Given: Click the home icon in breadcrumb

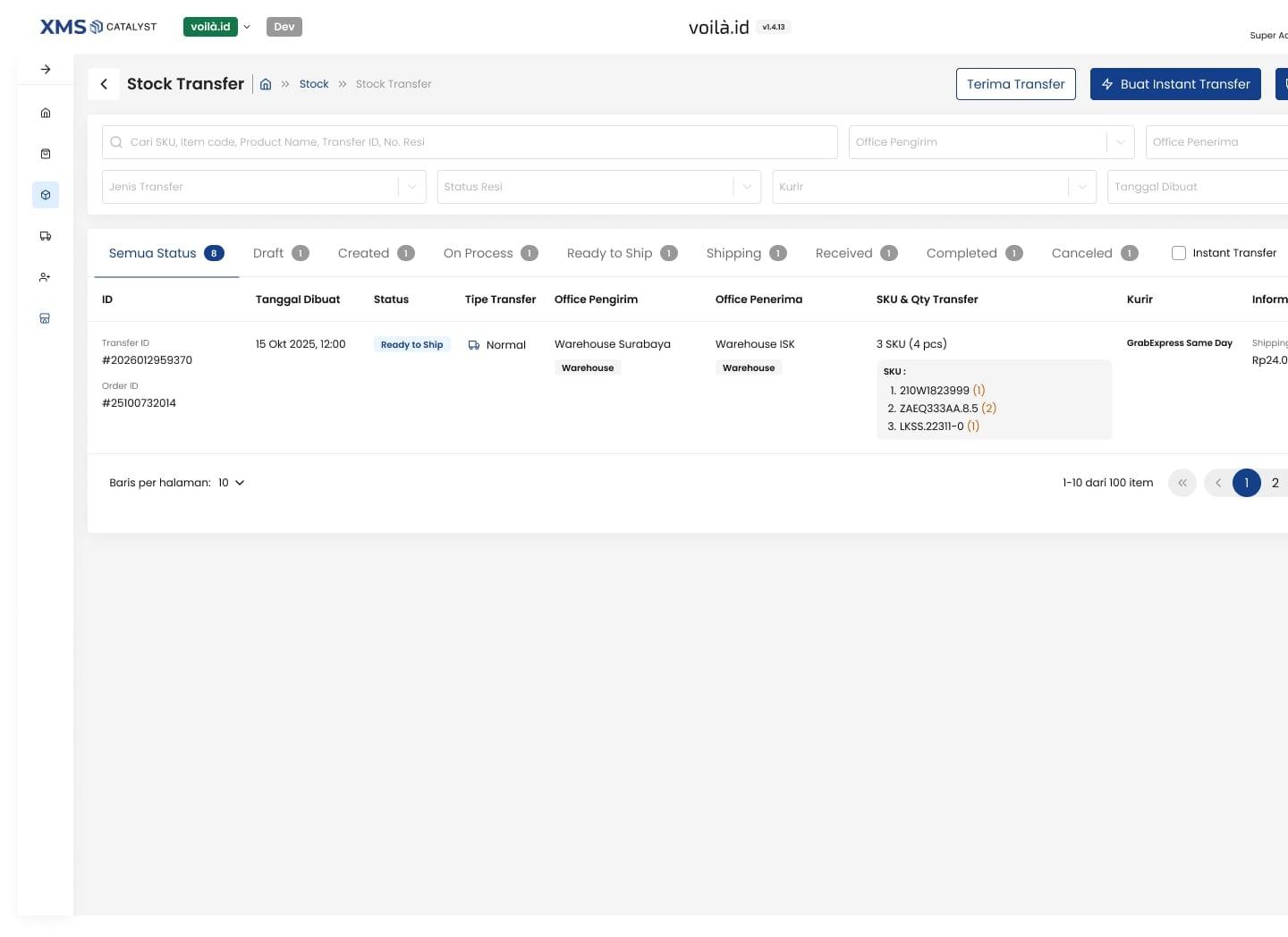Looking at the screenshot, I should tap(266, 84).
